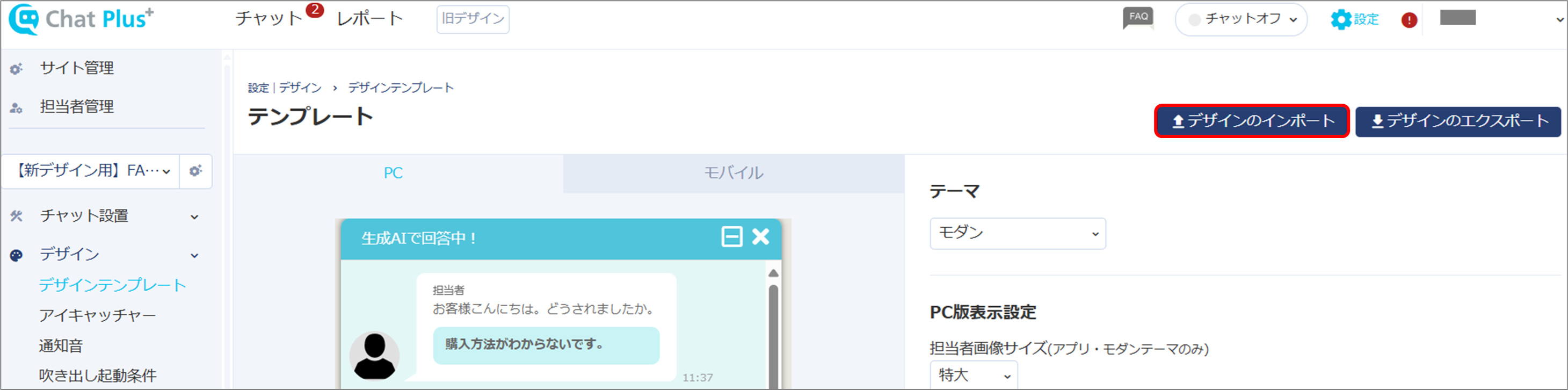Click the chat preview scrollbar up arrow
Screen dimensions: 1568x390
[x=773, y=273]
